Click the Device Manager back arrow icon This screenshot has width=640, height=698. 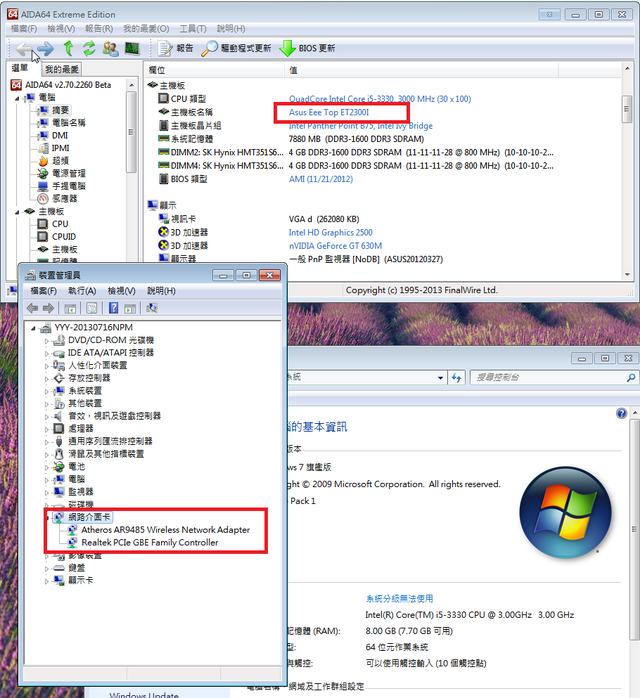coord(32,308)
